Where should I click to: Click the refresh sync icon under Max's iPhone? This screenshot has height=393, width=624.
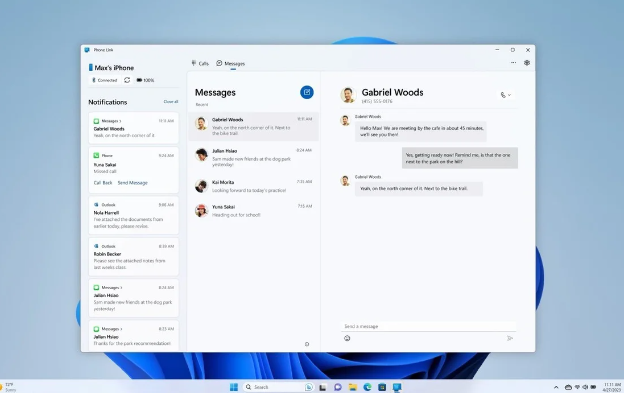coord(127,80)
